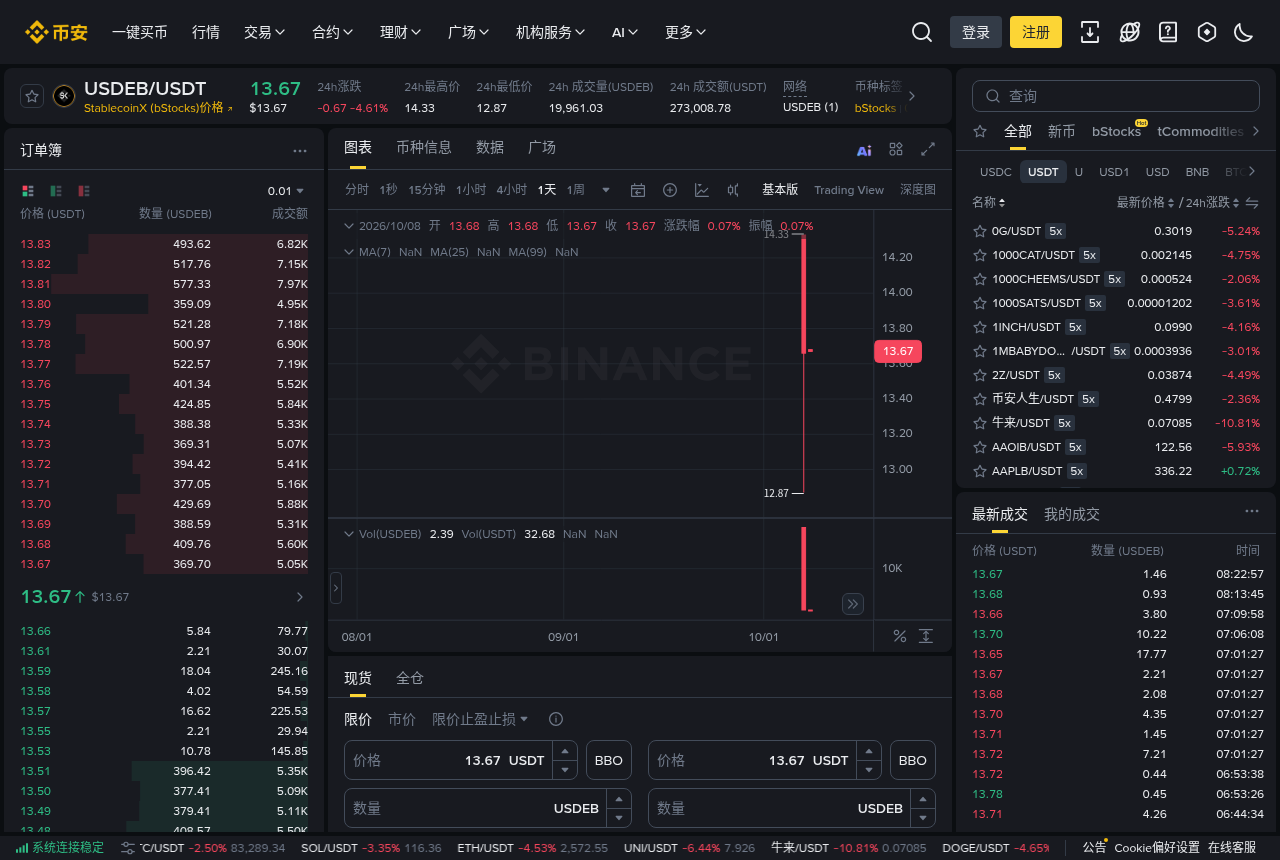This screenshot has width=1280, height=860.
Task: Click the left BBO button
Action: click(x=609, y=760)
